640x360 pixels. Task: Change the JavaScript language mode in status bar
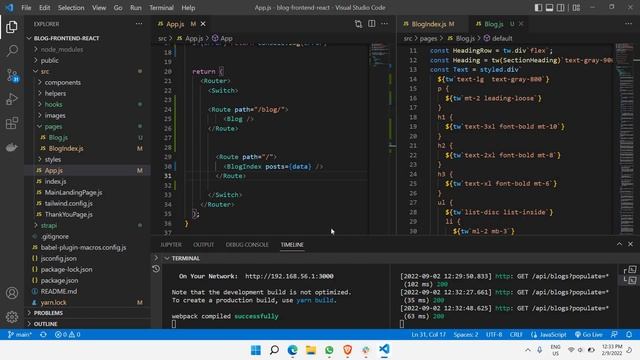tap(549, 334)
